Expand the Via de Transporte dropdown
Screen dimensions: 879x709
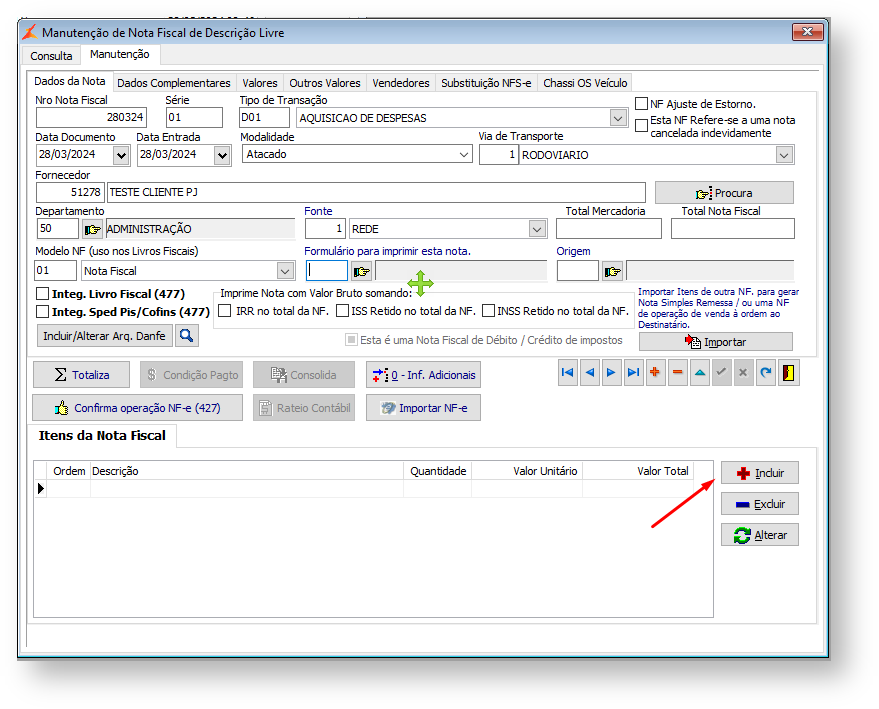[784, 155]
